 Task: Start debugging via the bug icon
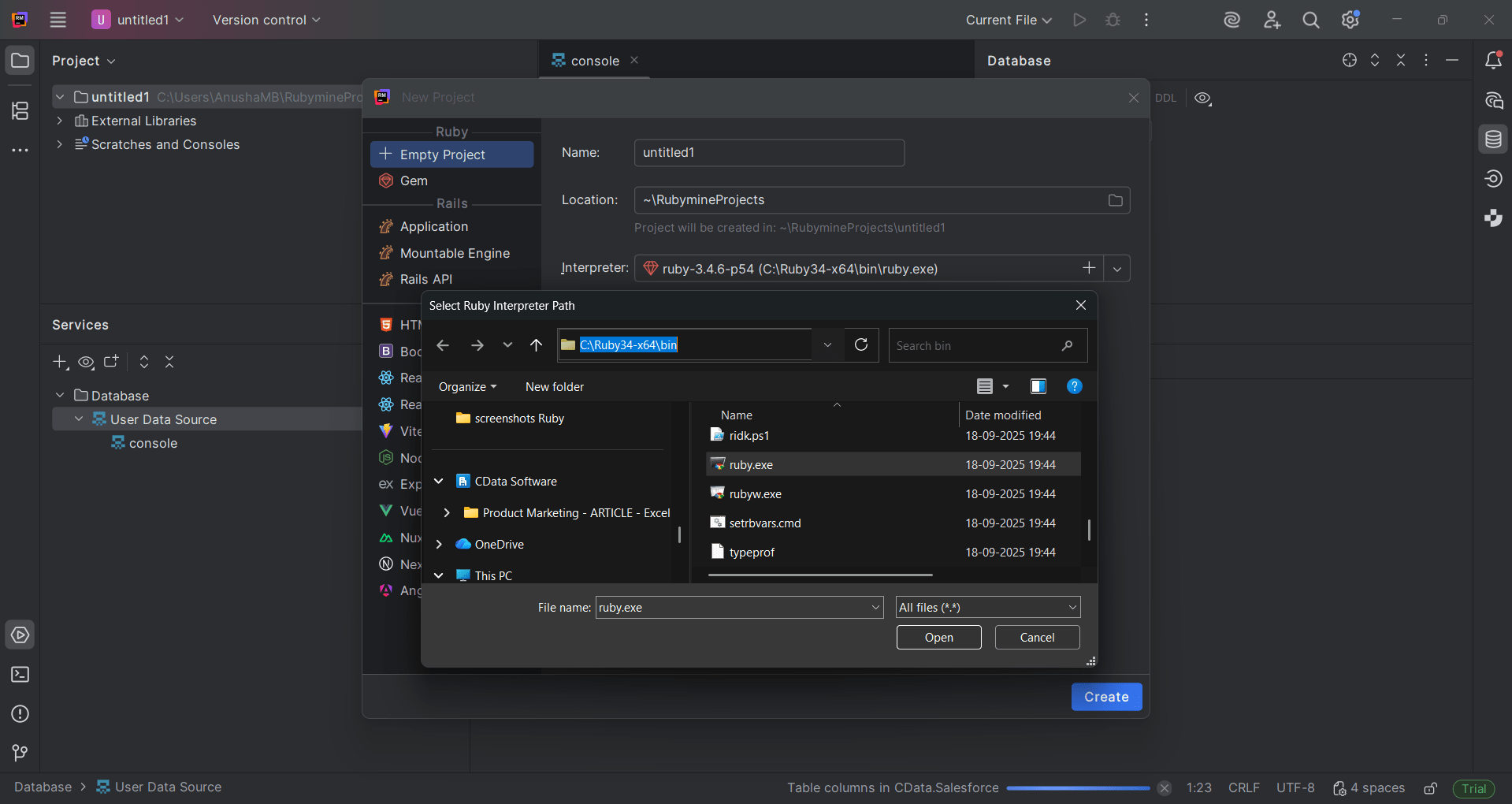pyautogui.click(x=1113, y=20)
